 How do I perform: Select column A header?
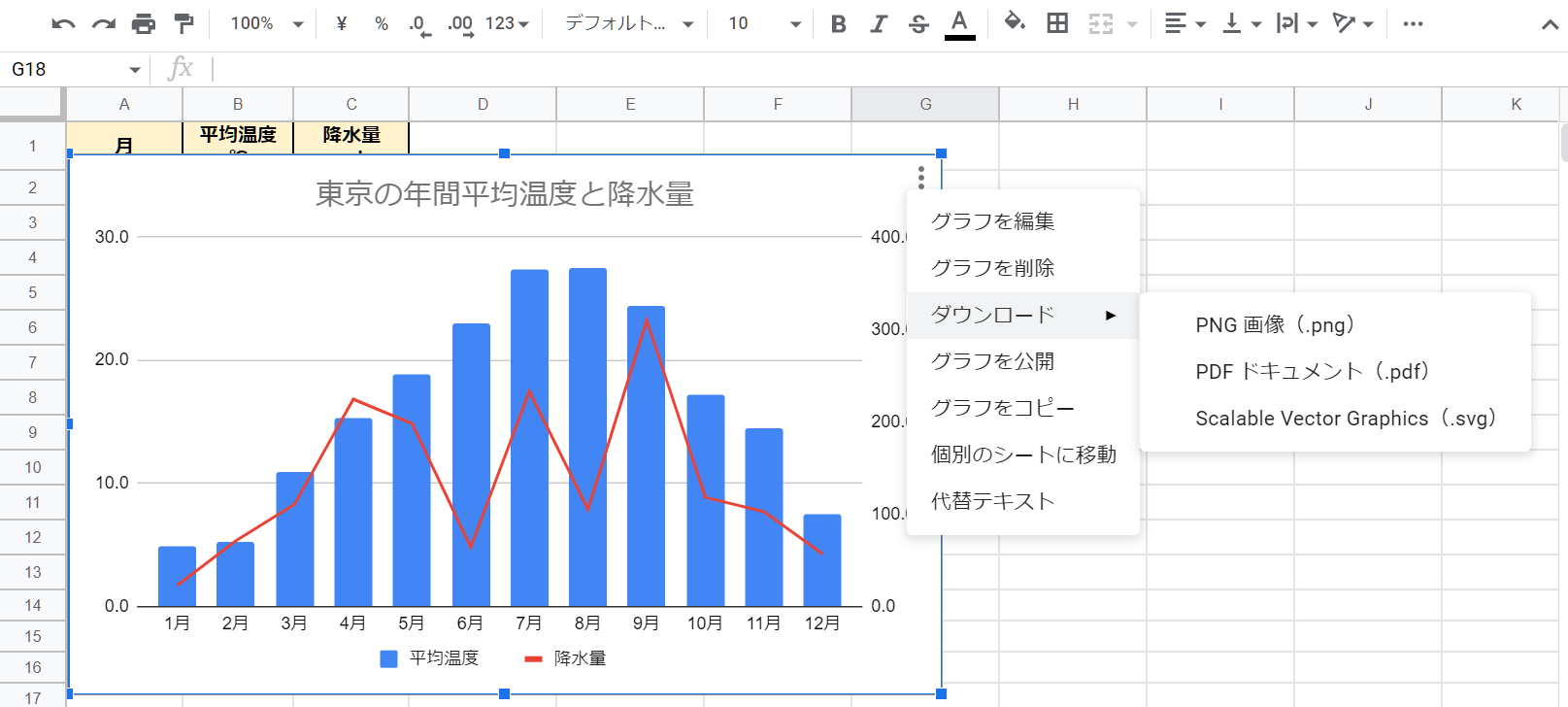(x=124, y=104)
